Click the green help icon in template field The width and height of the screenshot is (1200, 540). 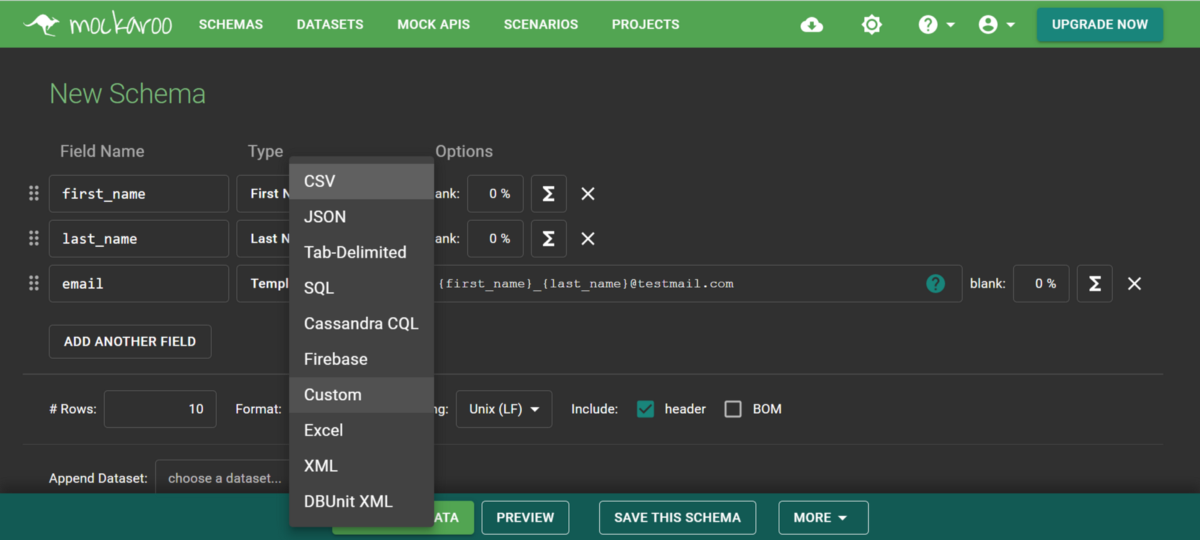click(x=935, y=284)
